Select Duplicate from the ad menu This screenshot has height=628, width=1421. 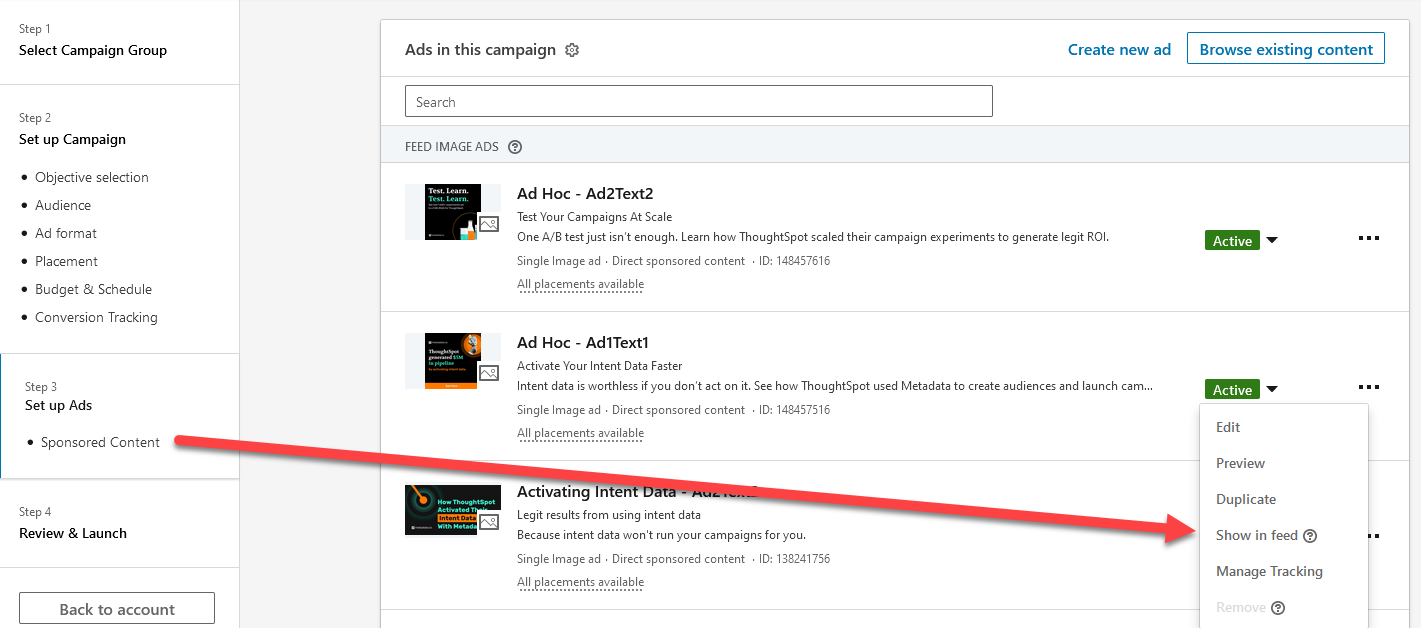1245,499
